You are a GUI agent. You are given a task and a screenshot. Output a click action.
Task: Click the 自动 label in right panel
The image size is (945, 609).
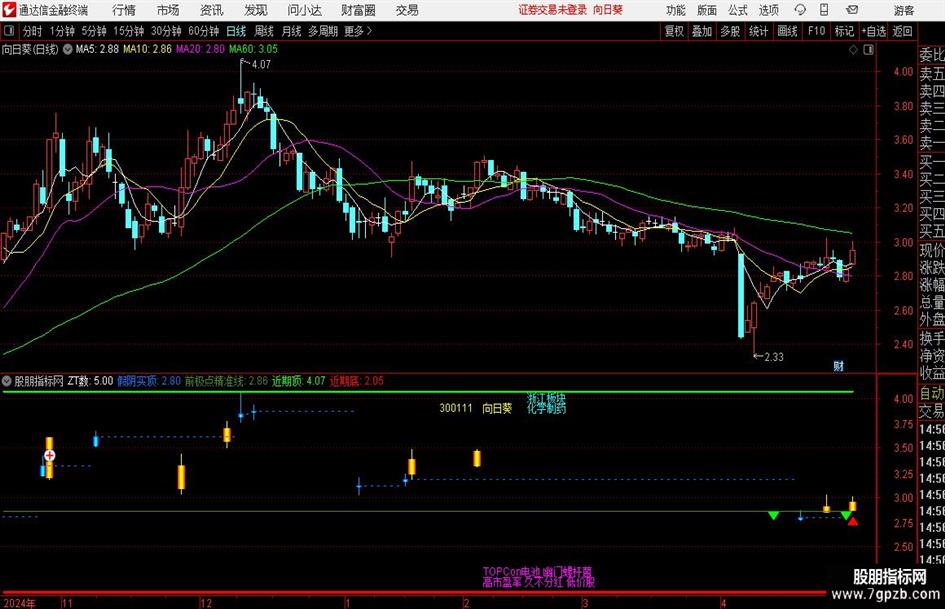tap(932, 393)
